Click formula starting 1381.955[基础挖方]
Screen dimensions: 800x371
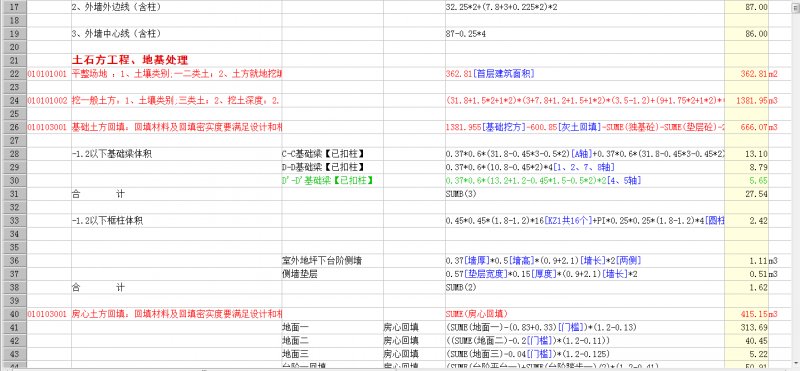click(585, 127)
